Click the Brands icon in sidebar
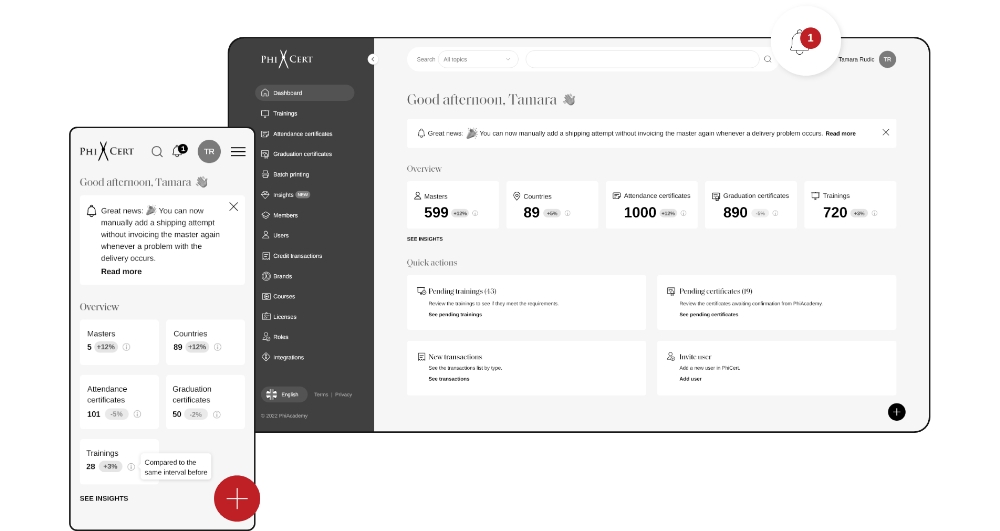1000x531 pixels. (265, 276)
